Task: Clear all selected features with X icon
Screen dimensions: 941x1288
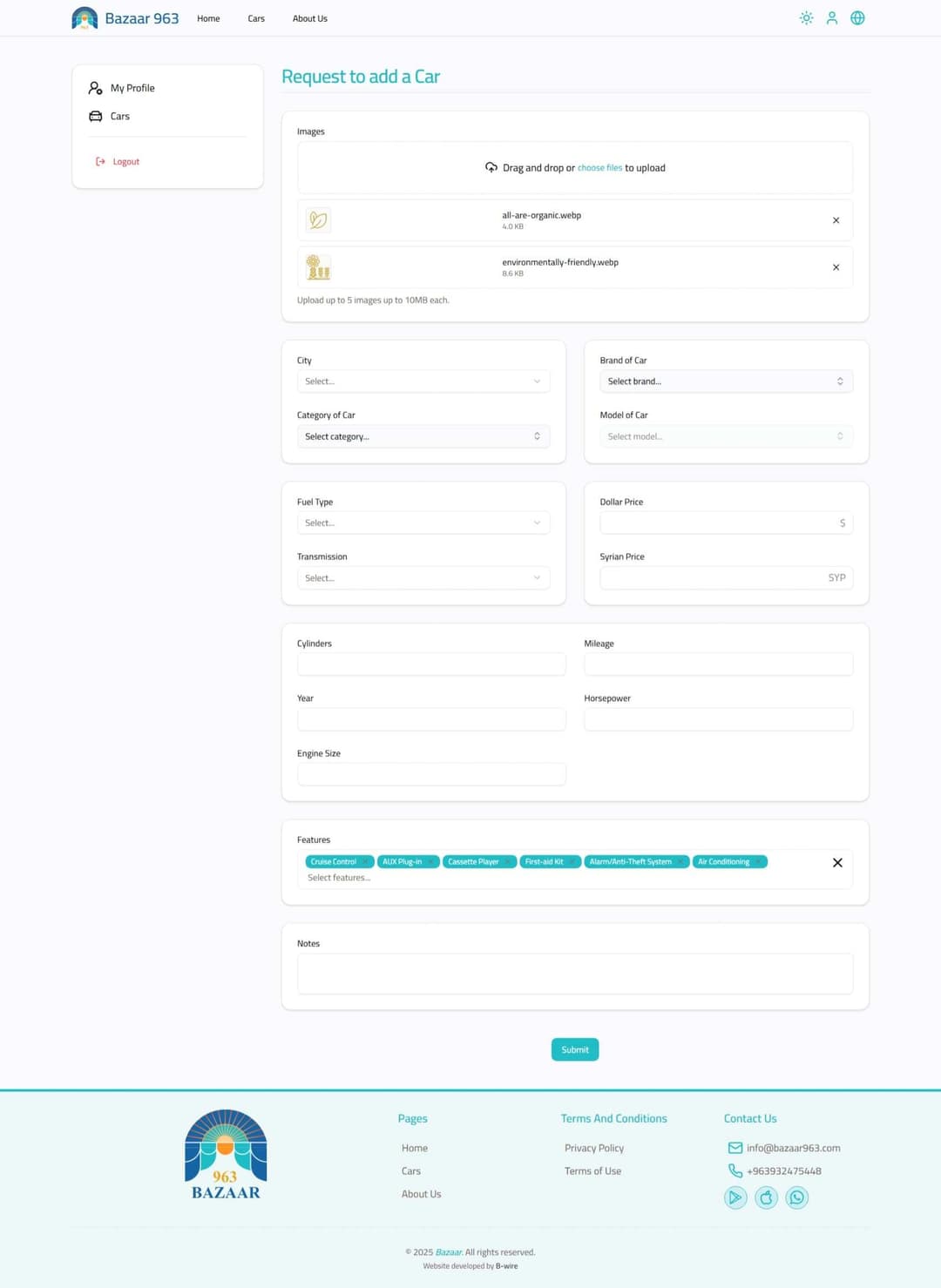Action: click(837, 862)
